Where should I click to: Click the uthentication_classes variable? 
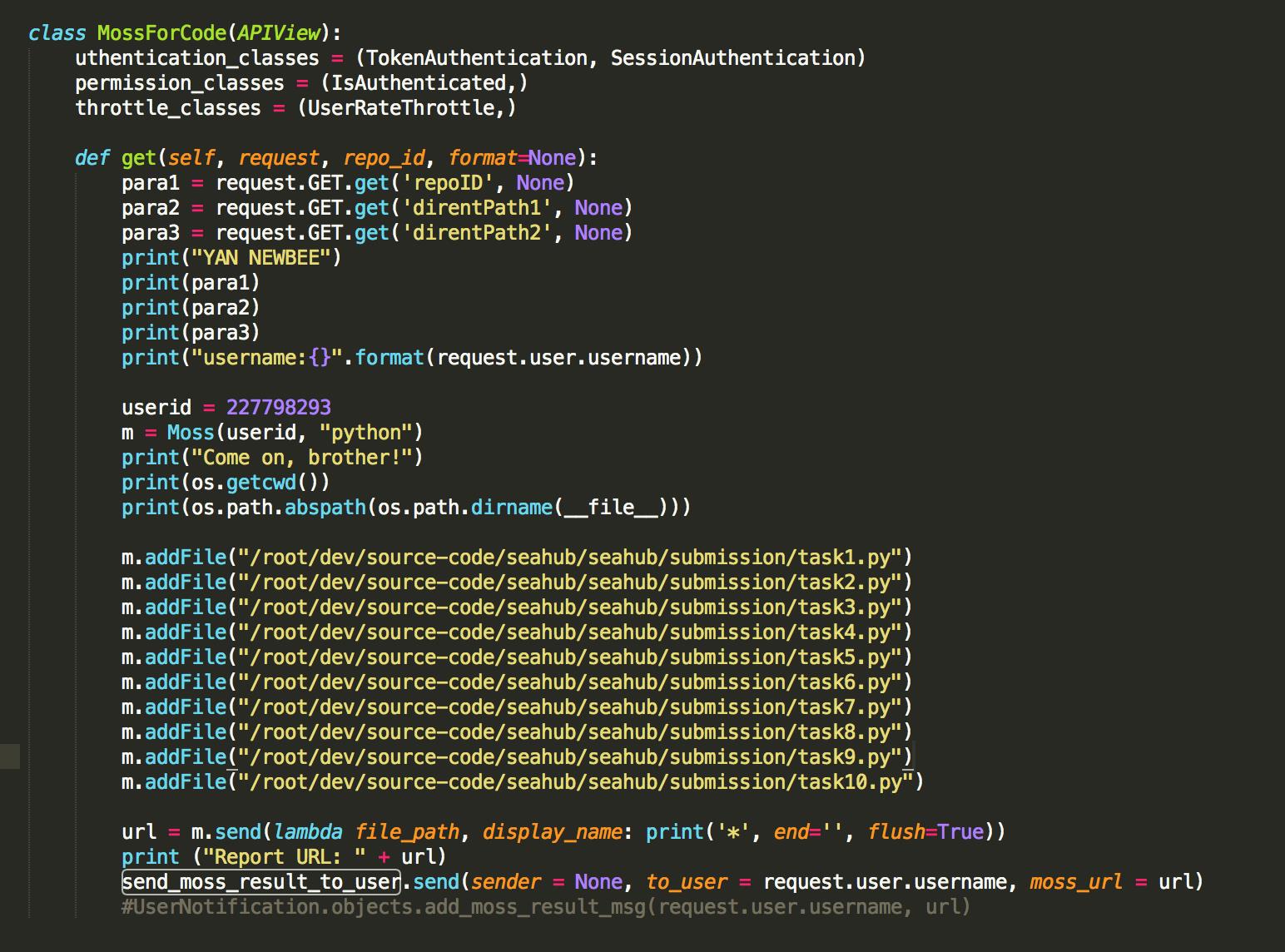(197, 58)
